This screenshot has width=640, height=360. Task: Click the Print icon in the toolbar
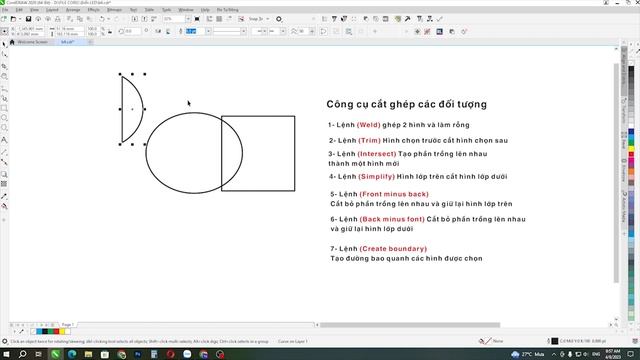(58, 19)
